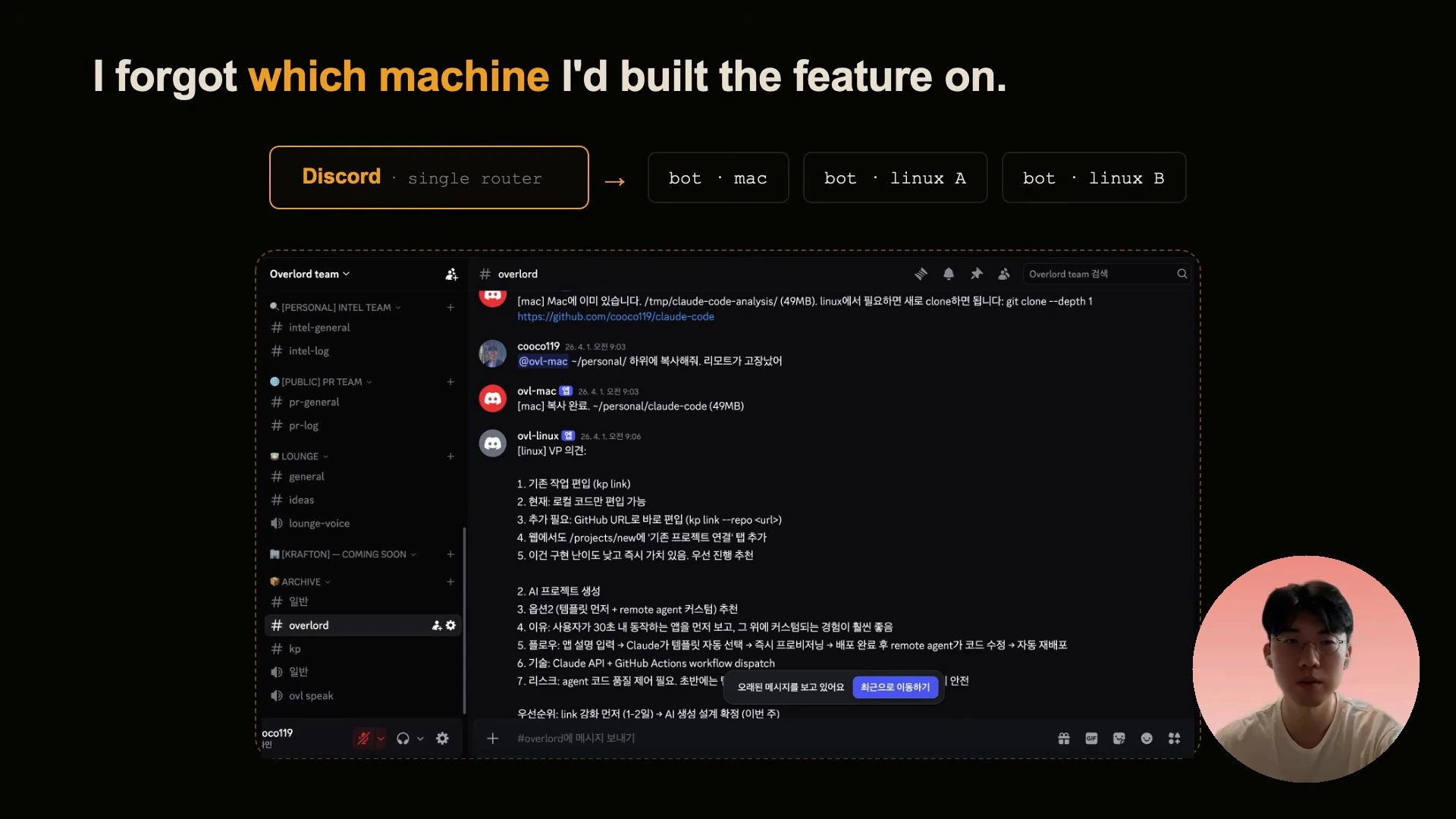
Task: Collapse [PUBLIC] PR TEAM category
Action: [322, 382]
